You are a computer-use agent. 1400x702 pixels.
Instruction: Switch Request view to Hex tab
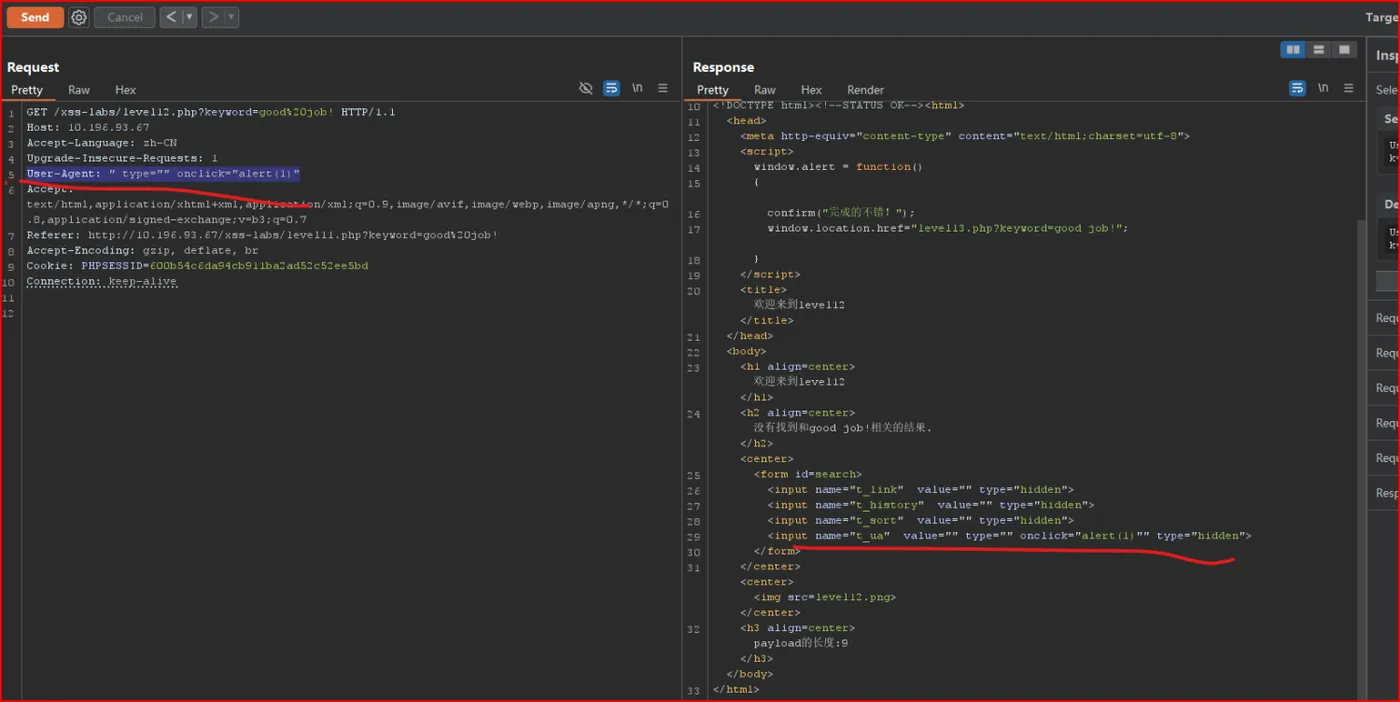pyautogui.click(x=125, y=90)
